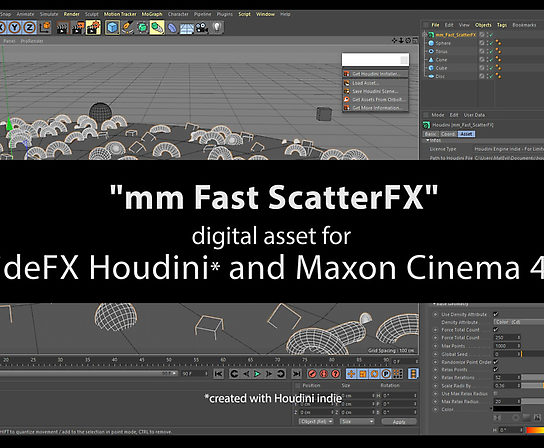
Task: Open the Object (Rel) coordinate dropdown
Action: point(316,421)
